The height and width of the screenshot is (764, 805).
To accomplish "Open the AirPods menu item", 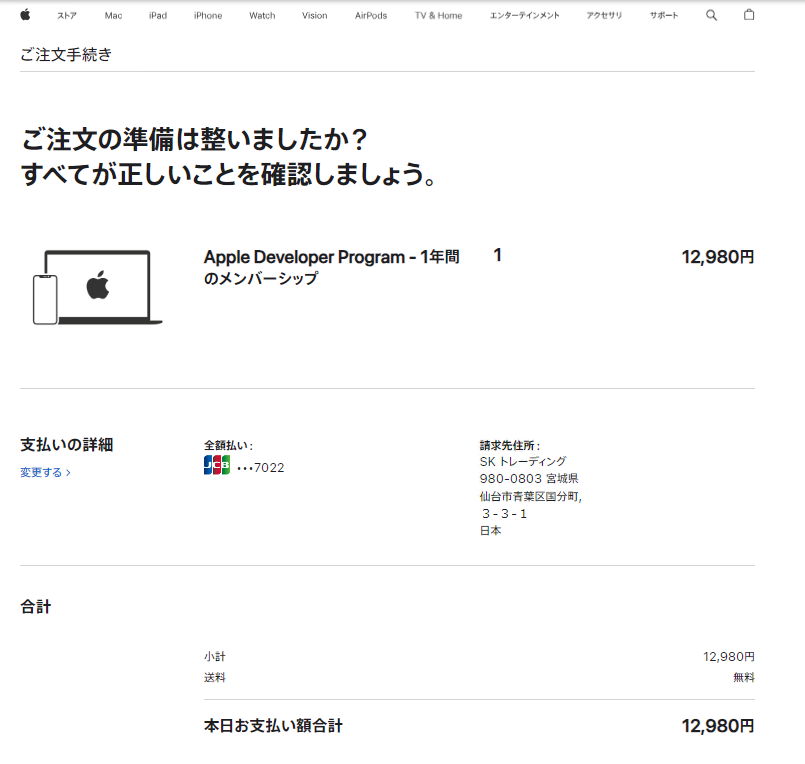I will (x=370, y=16).
